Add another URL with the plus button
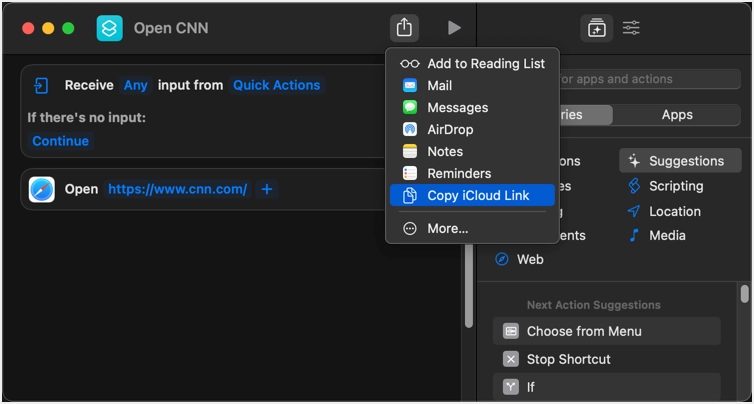Screen dimensions: 754x404 (266, 189)
